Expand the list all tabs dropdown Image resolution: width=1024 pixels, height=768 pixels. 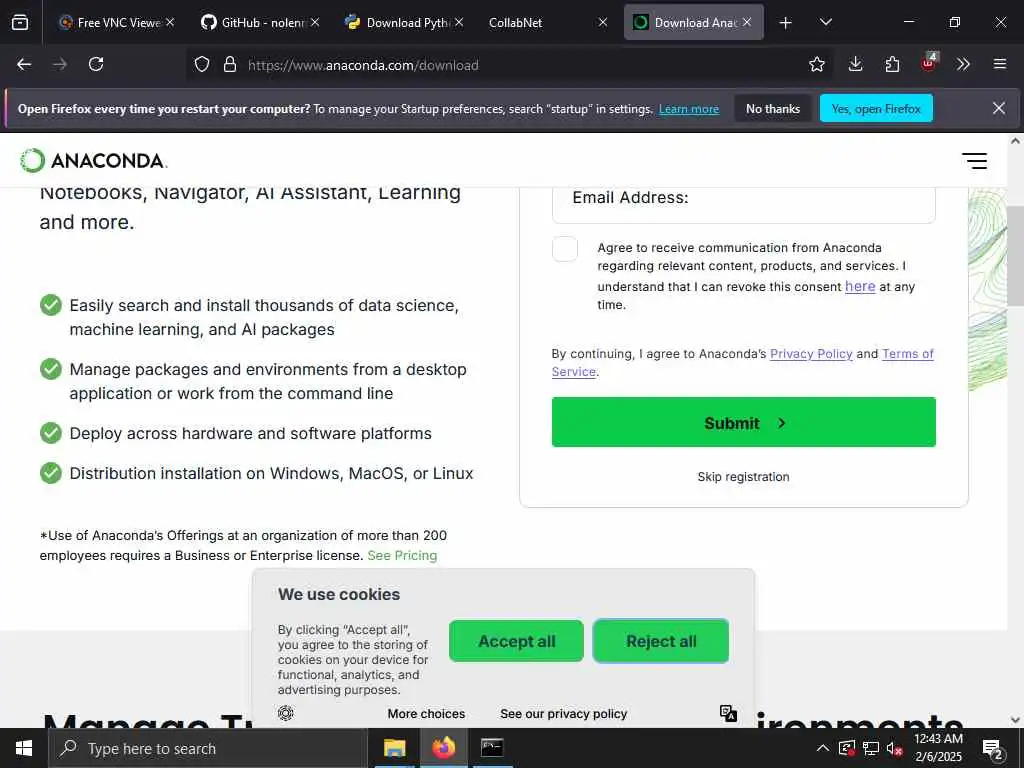pos(825,22)
